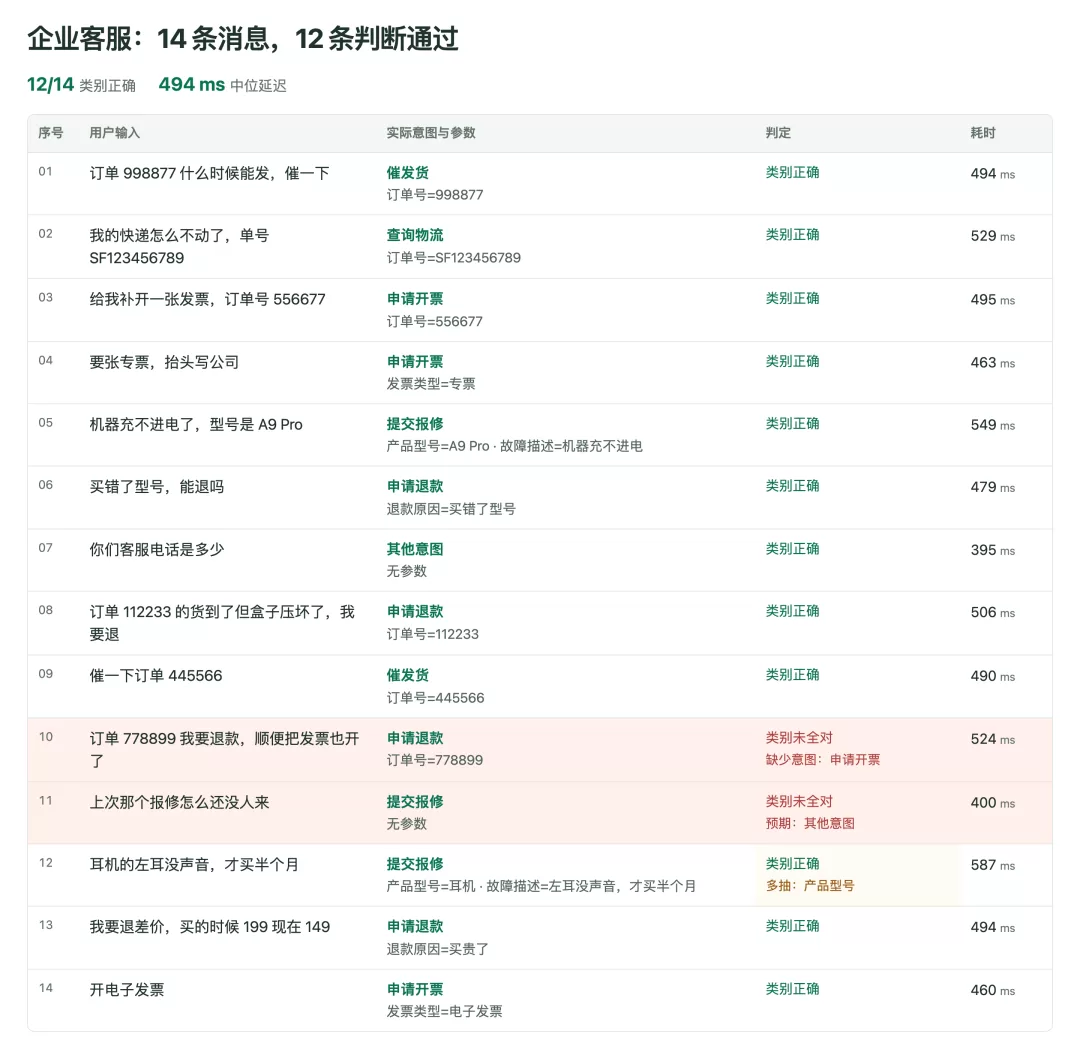
Task: Click row 07 input 你们客服电话是多少
Action: 156,550
